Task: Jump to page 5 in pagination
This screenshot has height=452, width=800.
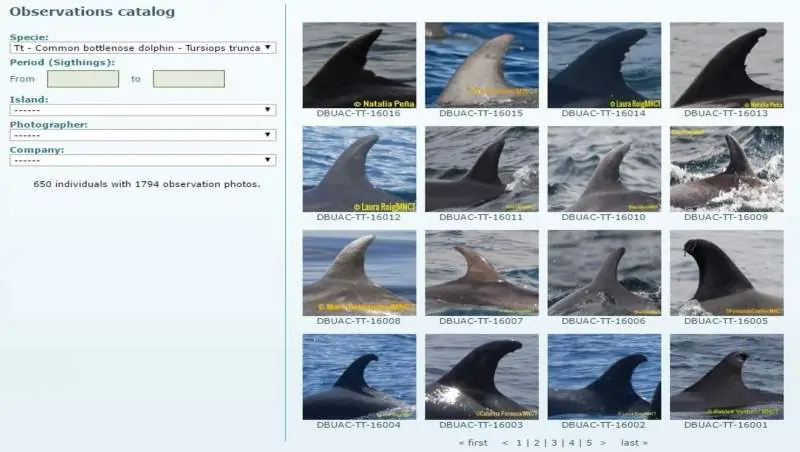Action: [589, 442]
